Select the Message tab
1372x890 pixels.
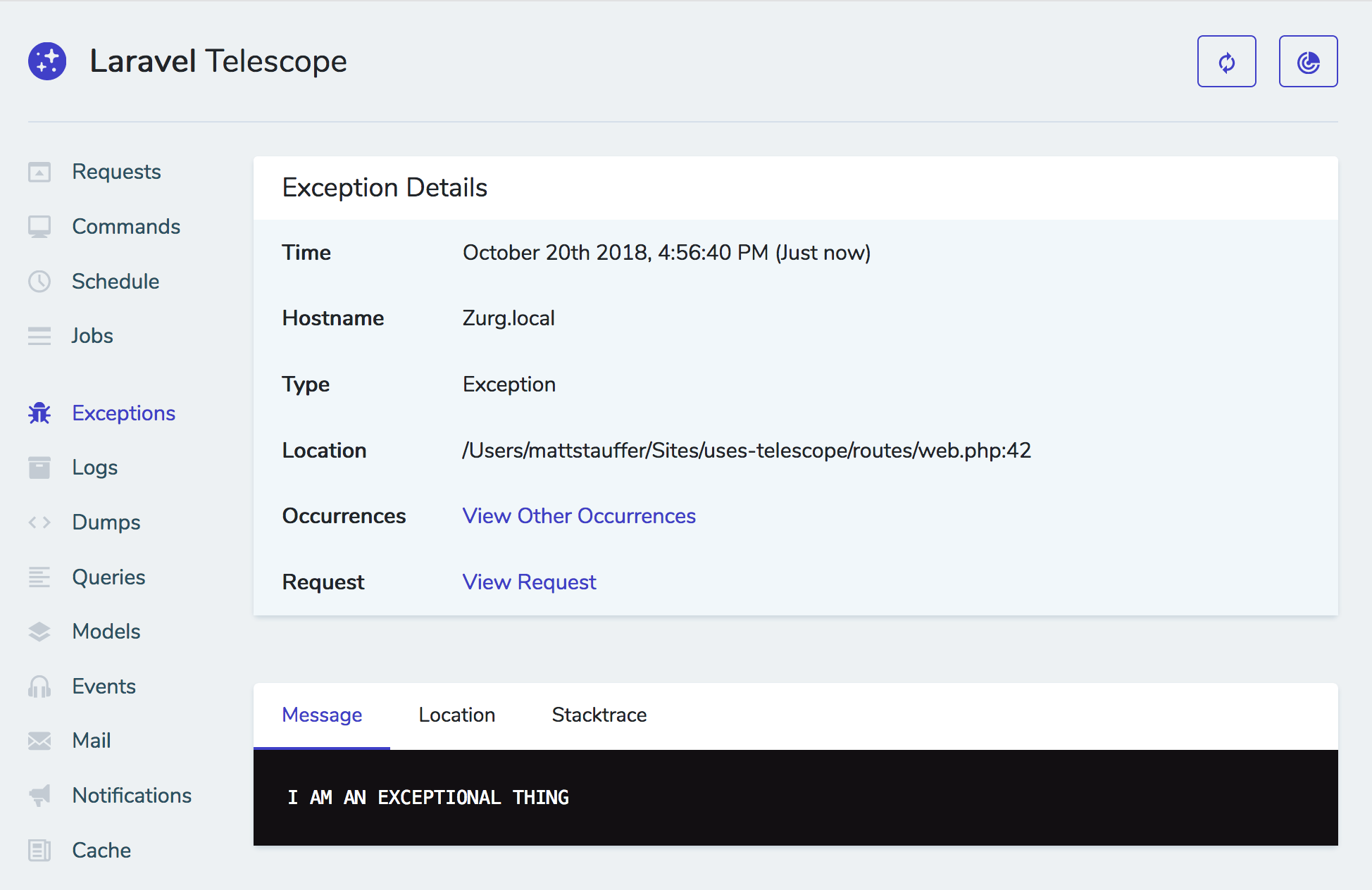[x=322, y=715]
